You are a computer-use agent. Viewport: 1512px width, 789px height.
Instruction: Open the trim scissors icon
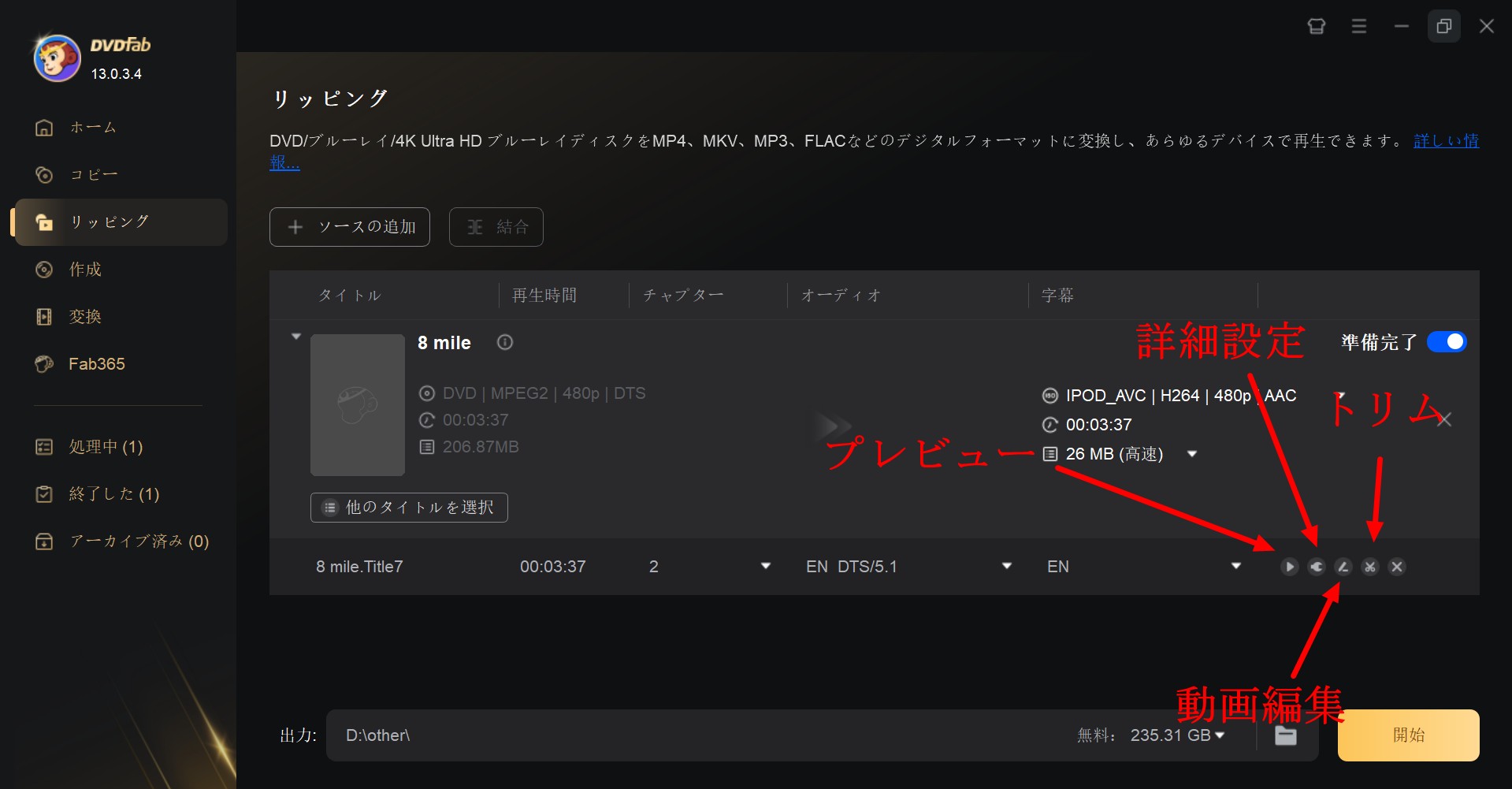[1370, 567]
